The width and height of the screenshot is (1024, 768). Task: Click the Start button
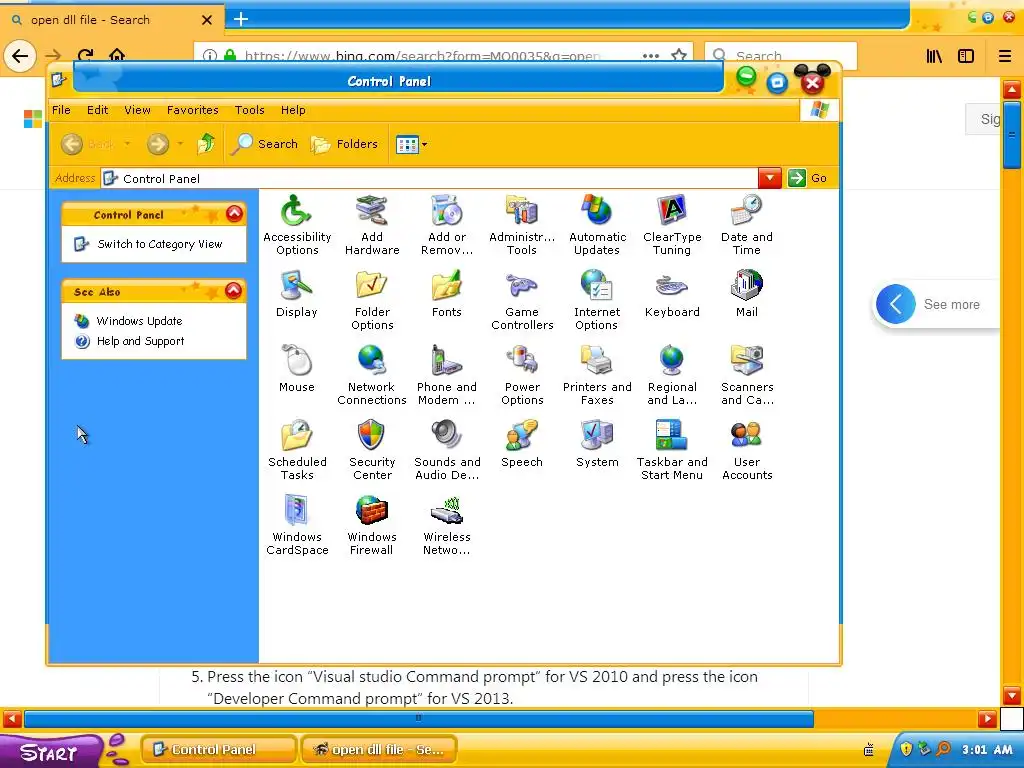point(50,751)
